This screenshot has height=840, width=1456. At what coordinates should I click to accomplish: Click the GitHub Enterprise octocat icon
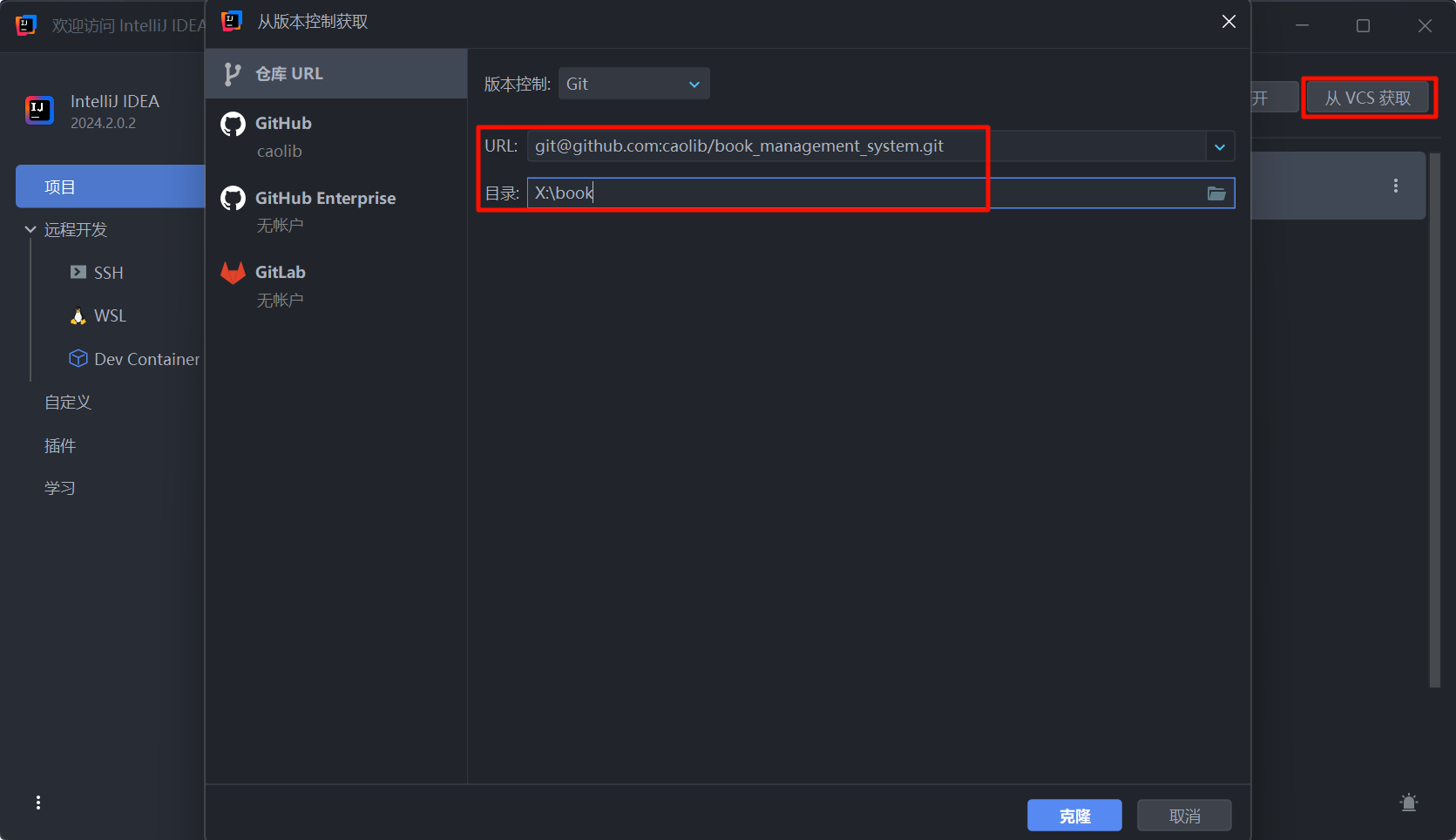[x=233, y=199]
